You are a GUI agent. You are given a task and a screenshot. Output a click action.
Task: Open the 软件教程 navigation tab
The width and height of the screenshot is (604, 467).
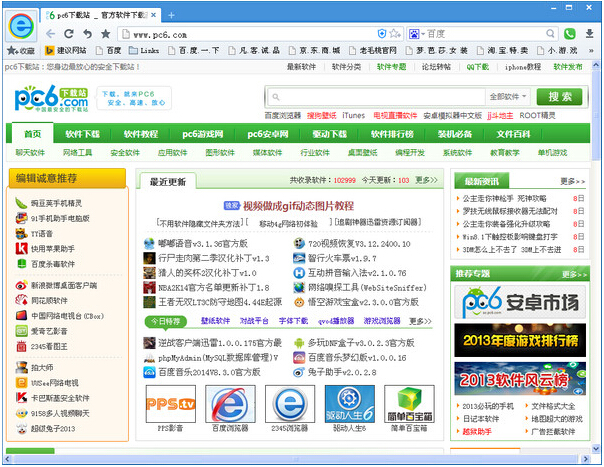(141, 134)
